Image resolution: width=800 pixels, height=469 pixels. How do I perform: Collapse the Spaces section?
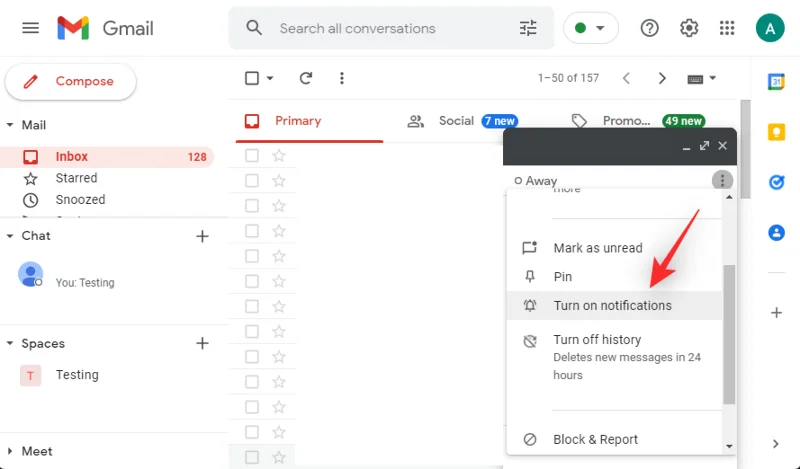click(10, 343)
